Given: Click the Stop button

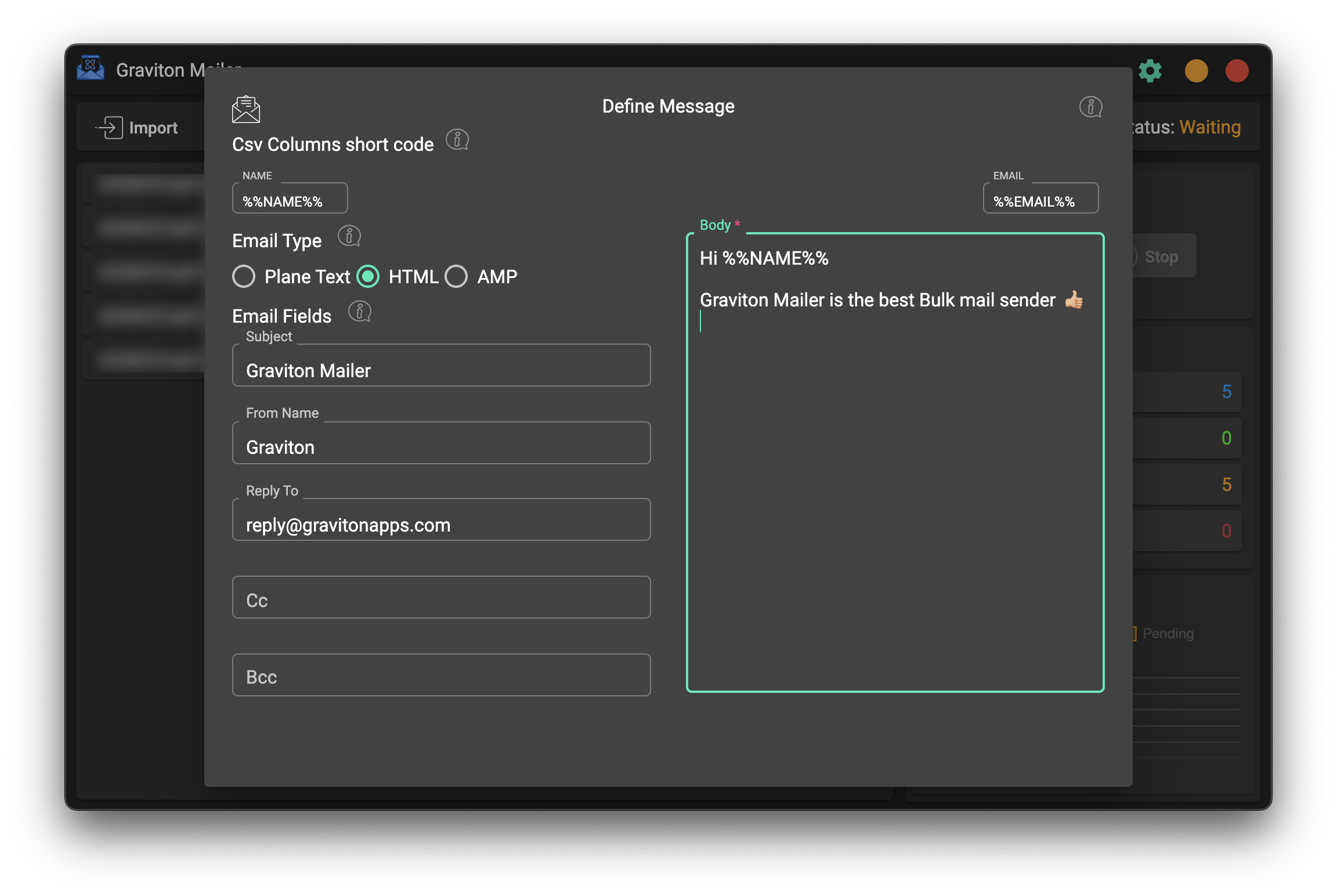Looking at the screenshot, I should tap(1161, 255).
